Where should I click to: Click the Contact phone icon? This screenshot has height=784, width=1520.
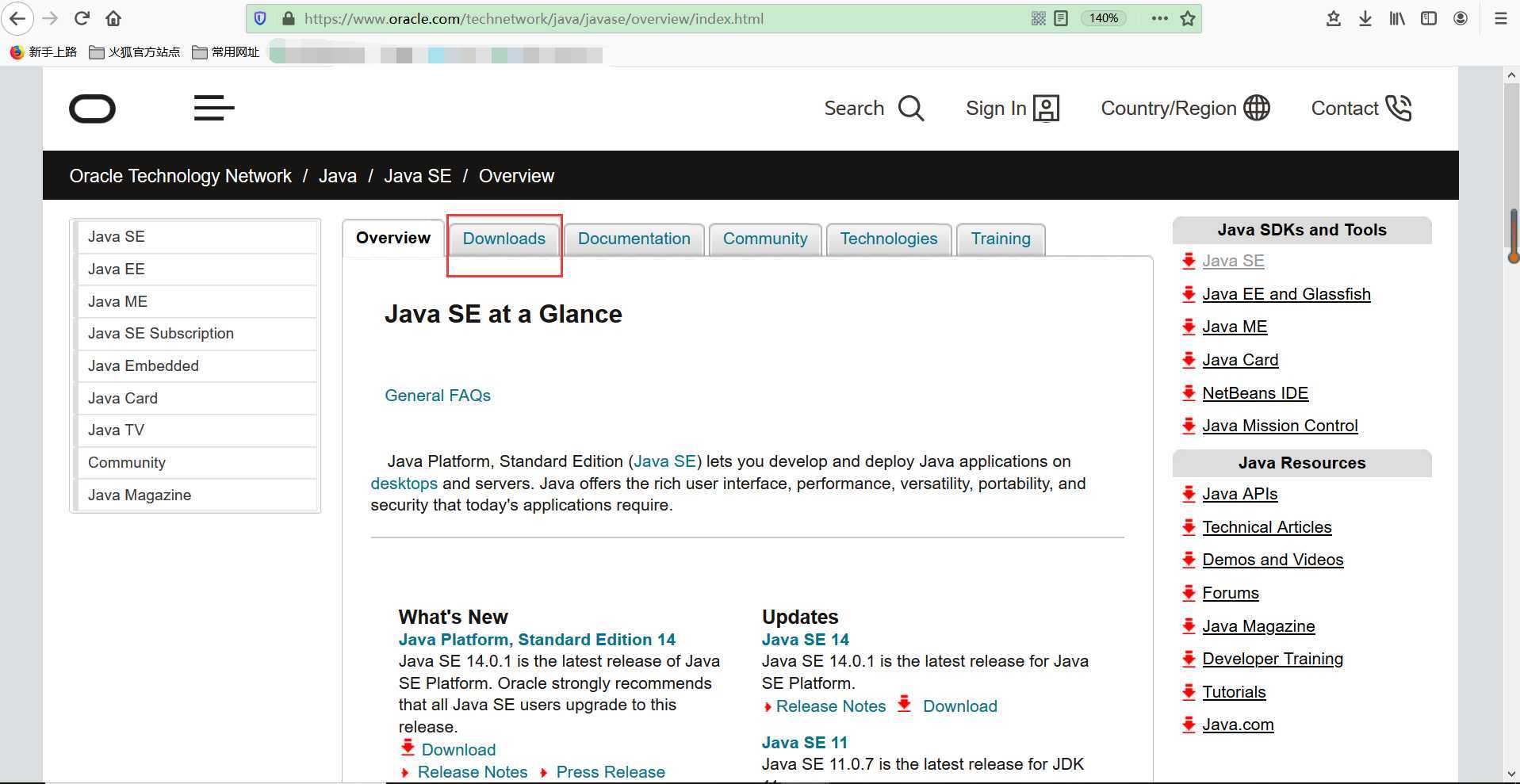point(1399,109)
